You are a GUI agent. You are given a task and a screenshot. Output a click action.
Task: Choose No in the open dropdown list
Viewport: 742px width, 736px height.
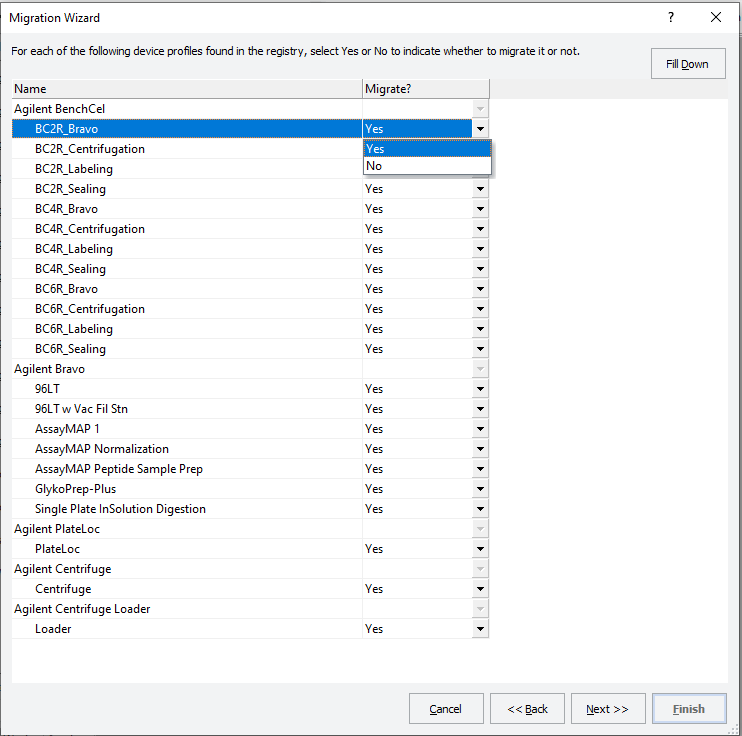click(427, 166)
